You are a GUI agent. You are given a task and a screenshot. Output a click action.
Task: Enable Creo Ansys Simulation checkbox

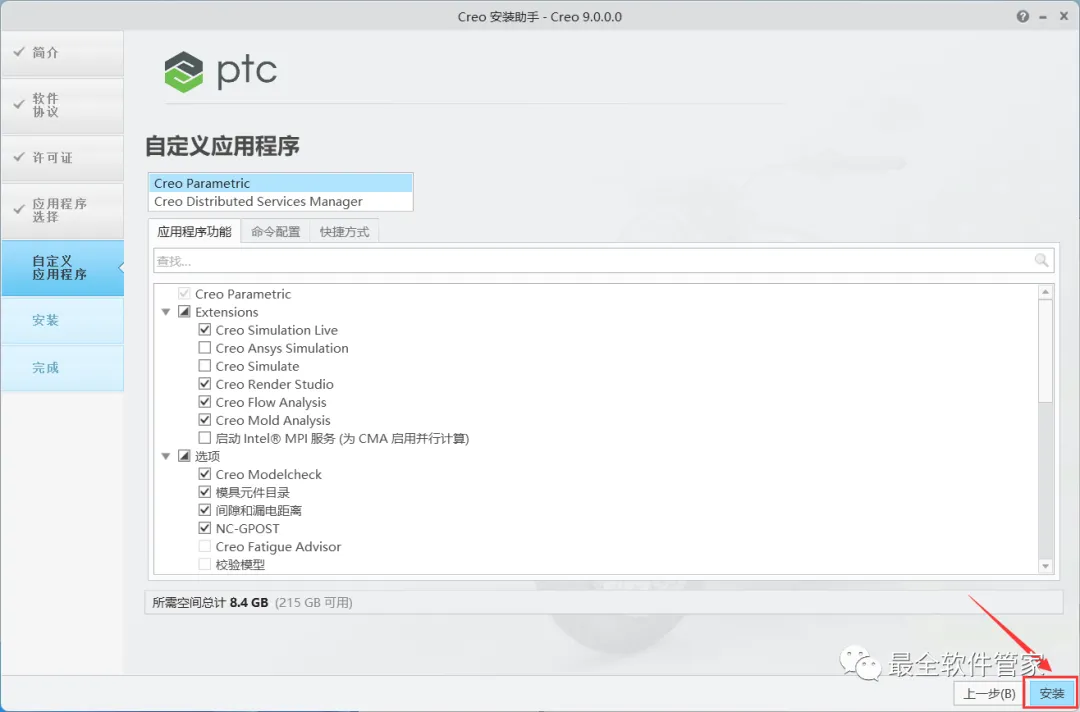click(x=205, y=348)
